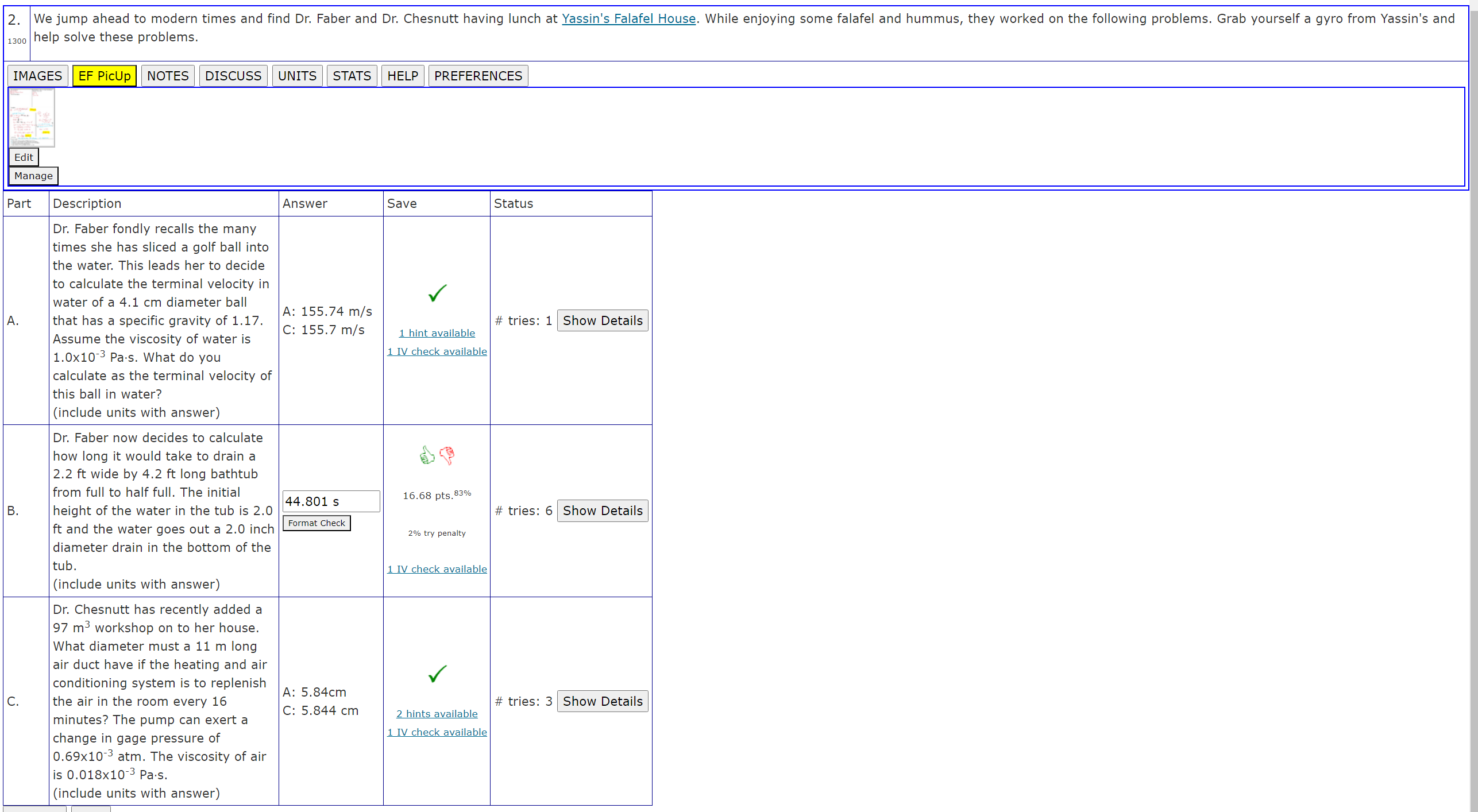Click the part B answer input field
The width and height of the screenshot is (1478, 812).
coord(331,501)
